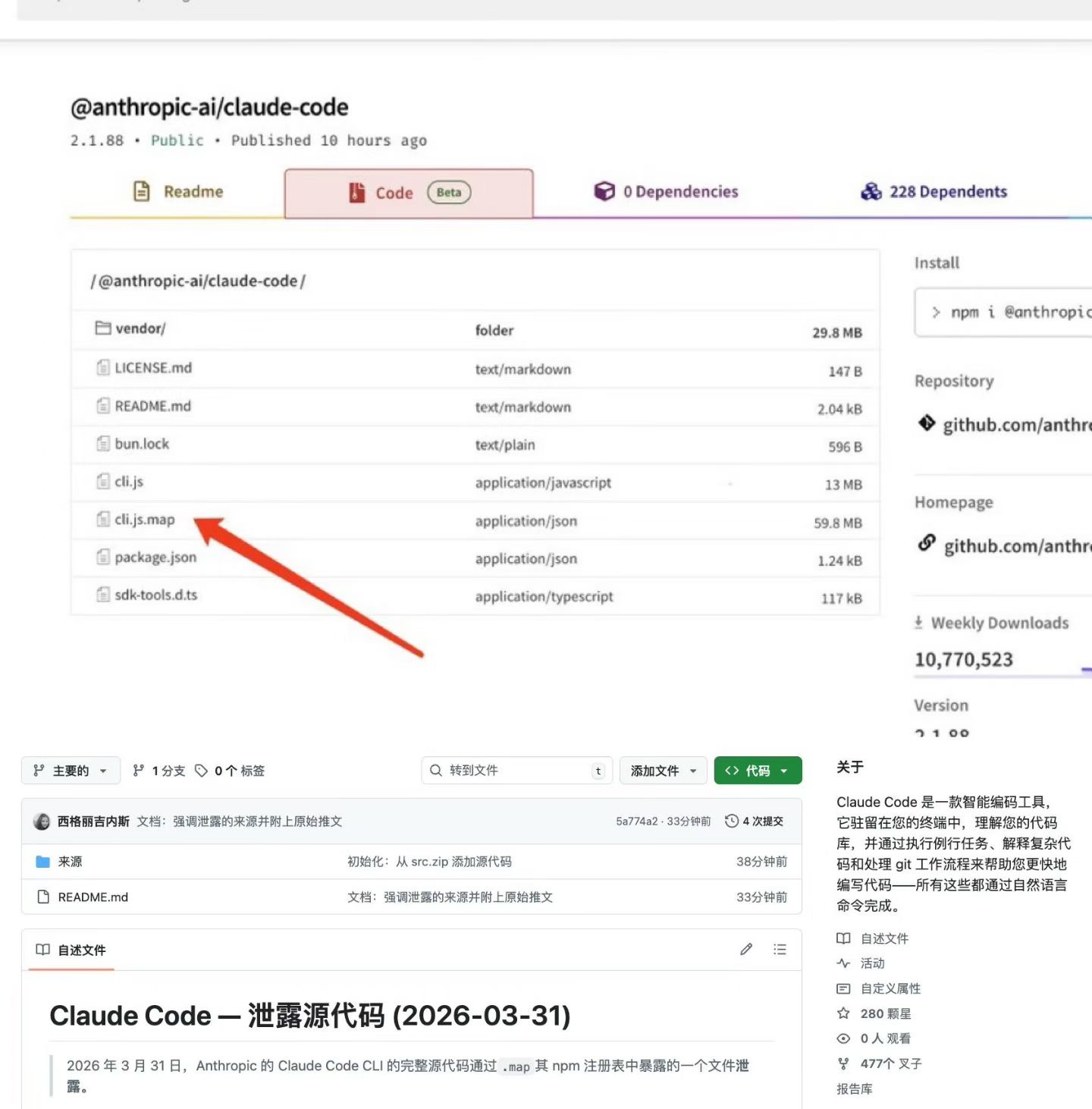Open README.md in the GitHub repo list
This screenshot has height=1109, width=1092.
click(x=93, y=897)
